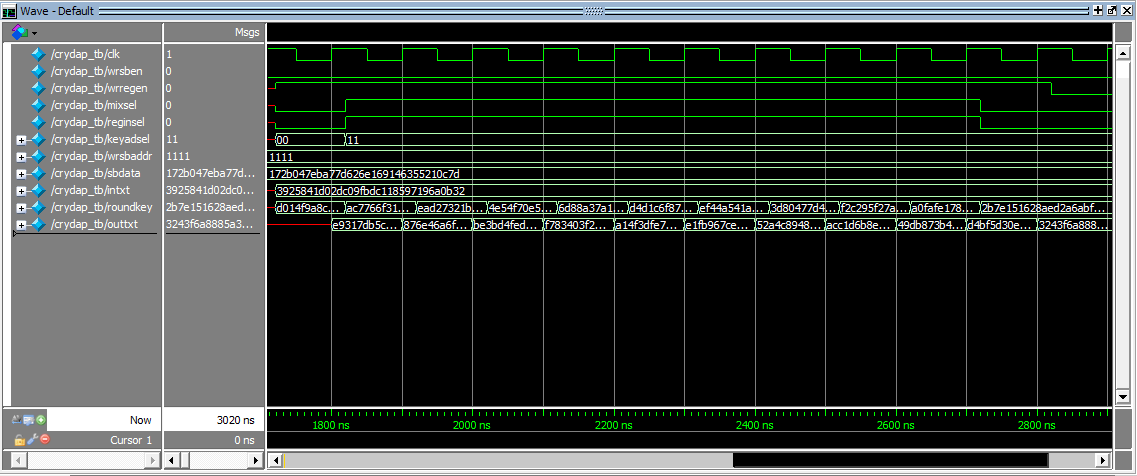Image resolution: width=1137 pixels, height=476 pixels.
Task: Expand the /crydap_tb/sbdata bus
Action: [x=21, y=174]
